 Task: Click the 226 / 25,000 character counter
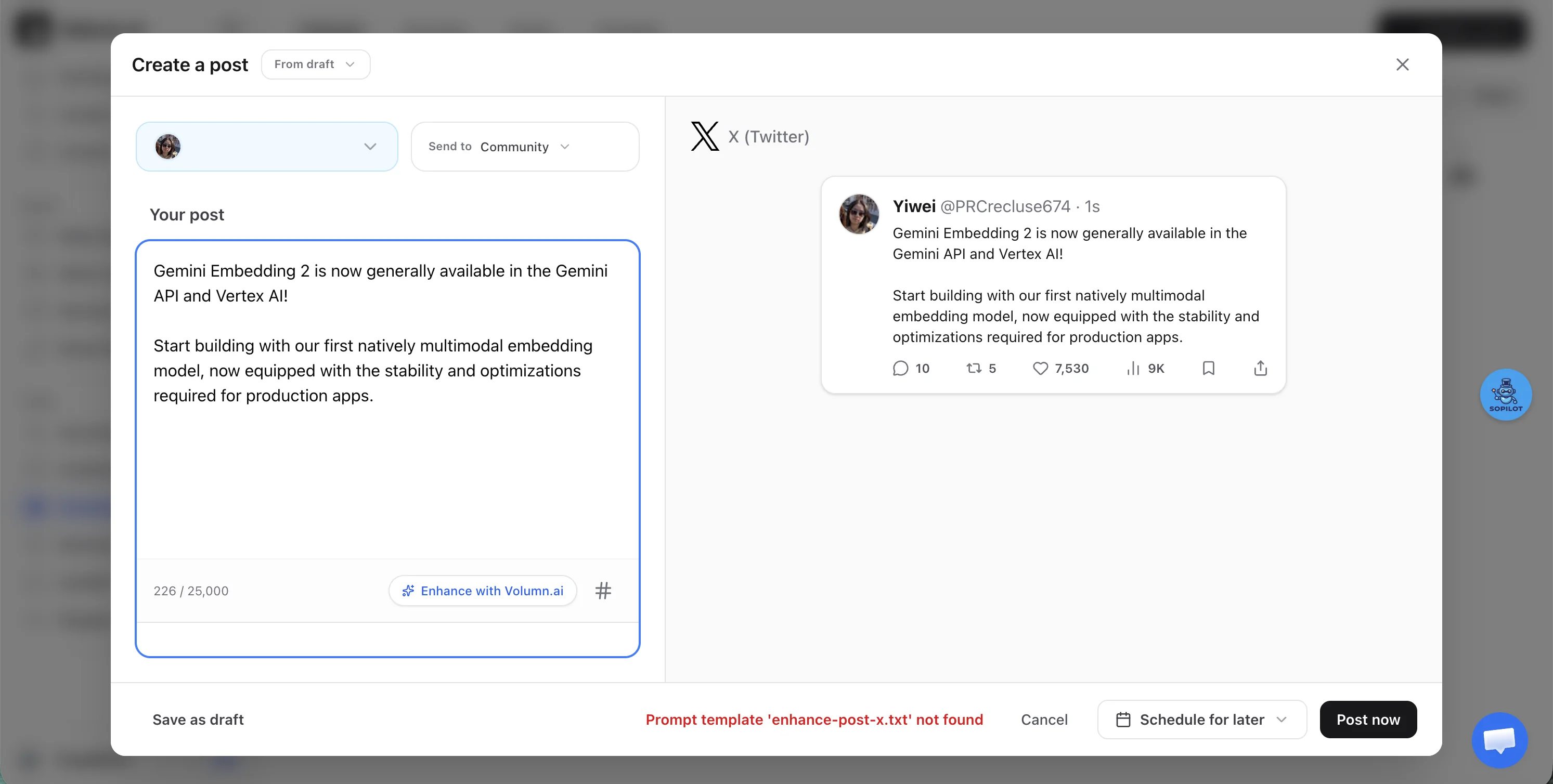(x=191, y=591)
